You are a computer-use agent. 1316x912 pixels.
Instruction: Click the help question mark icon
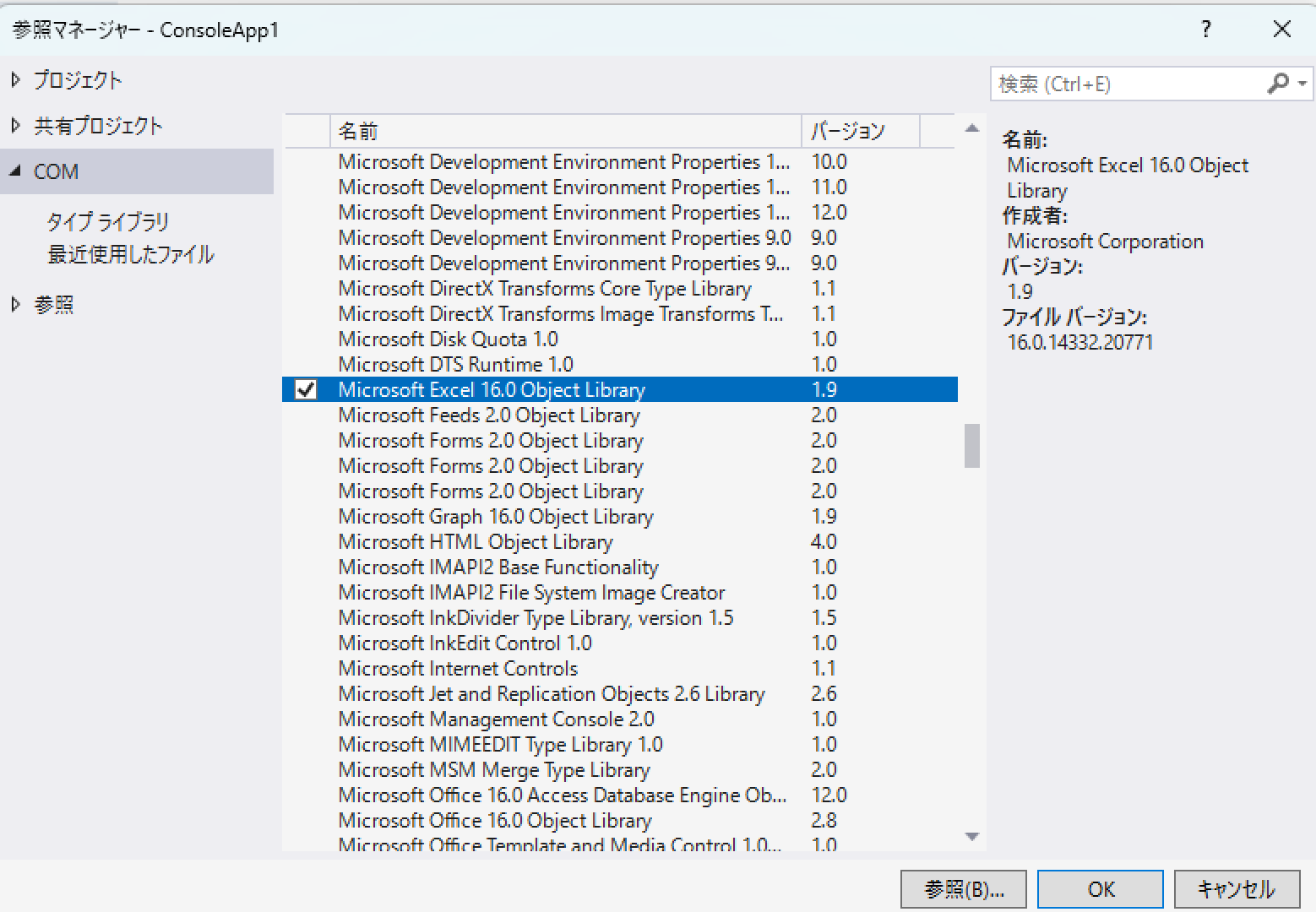tap(1206, 30)
